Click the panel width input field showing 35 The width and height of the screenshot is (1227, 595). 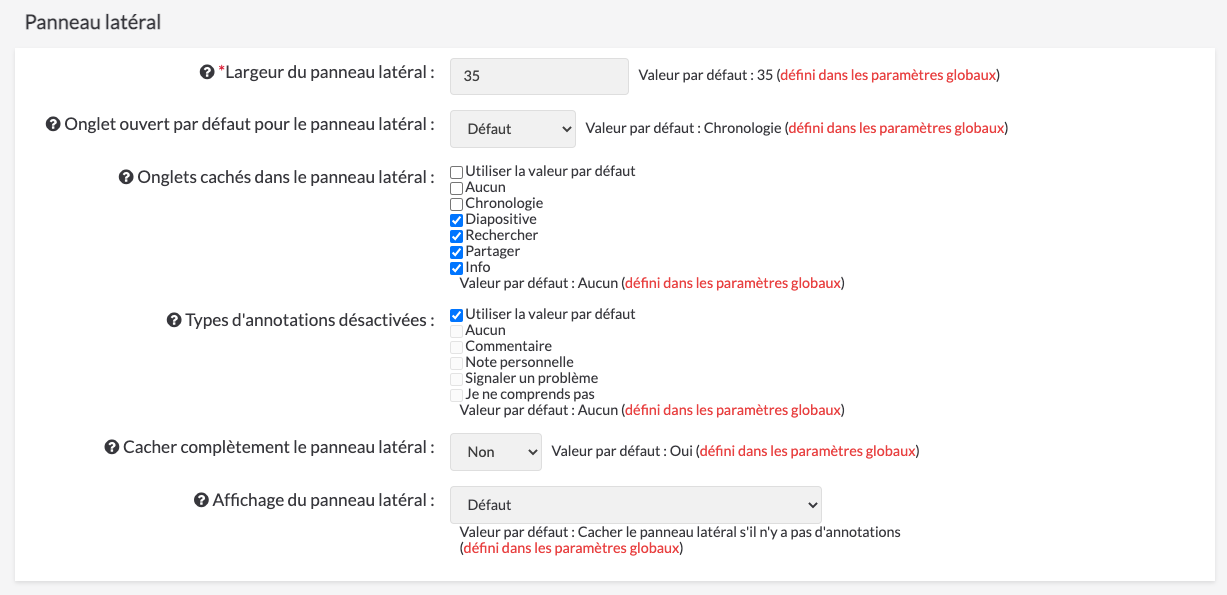pyautogui.click(x=540, y=76)
